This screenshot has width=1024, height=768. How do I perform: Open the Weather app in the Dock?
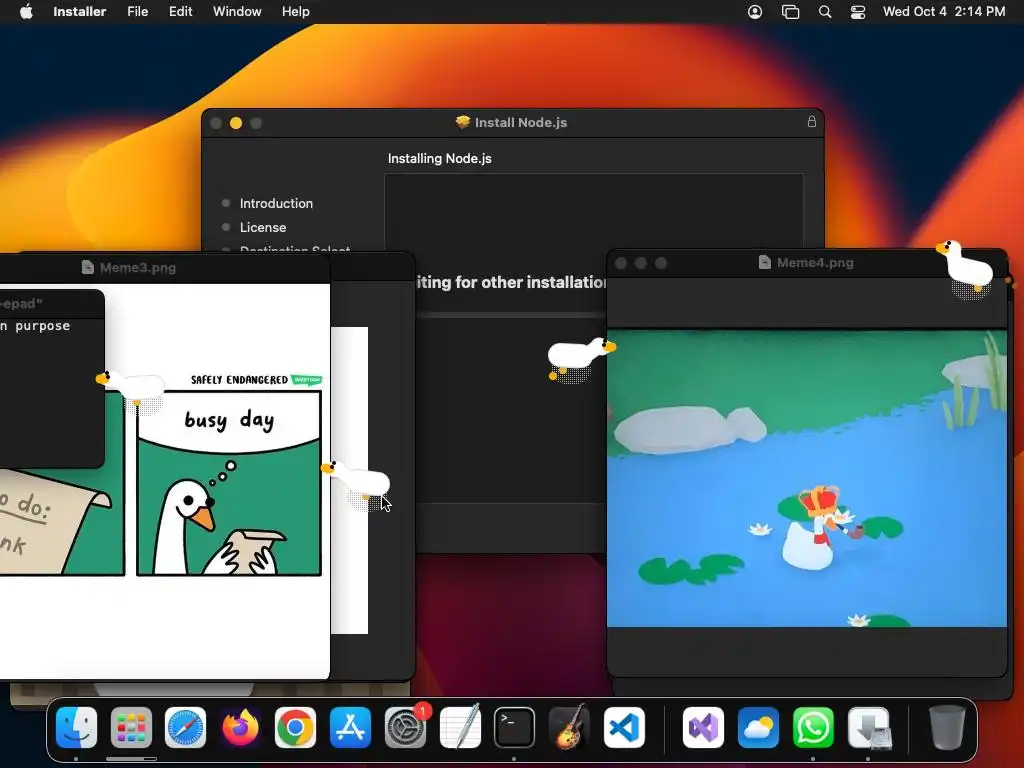(758, 728)
